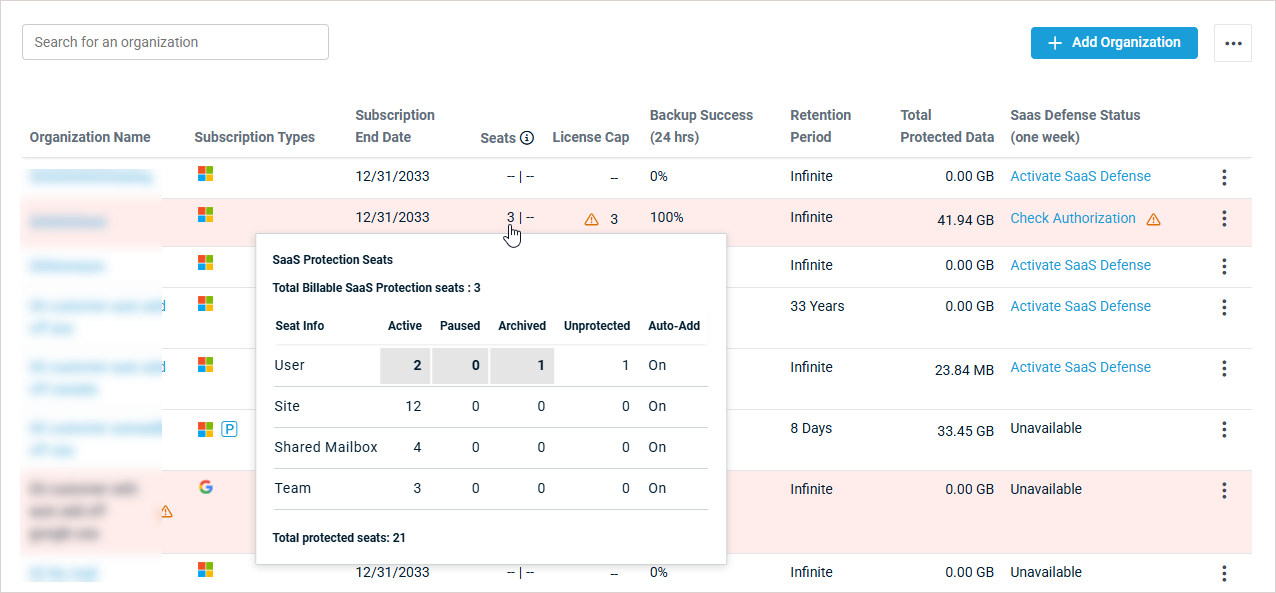1276x593 pixels.
Task: Click warning icon next to Google organization name
Action: 166,512
